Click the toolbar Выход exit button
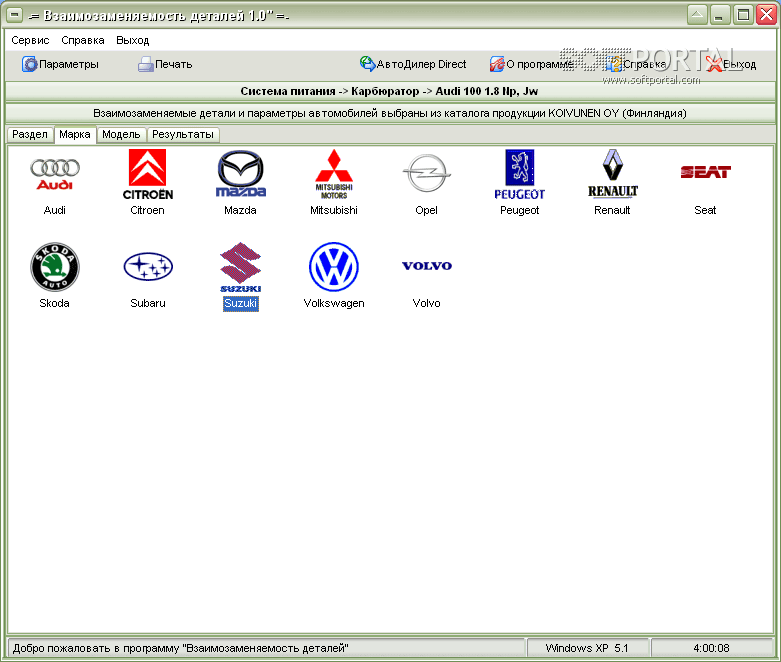 (731, 64)
